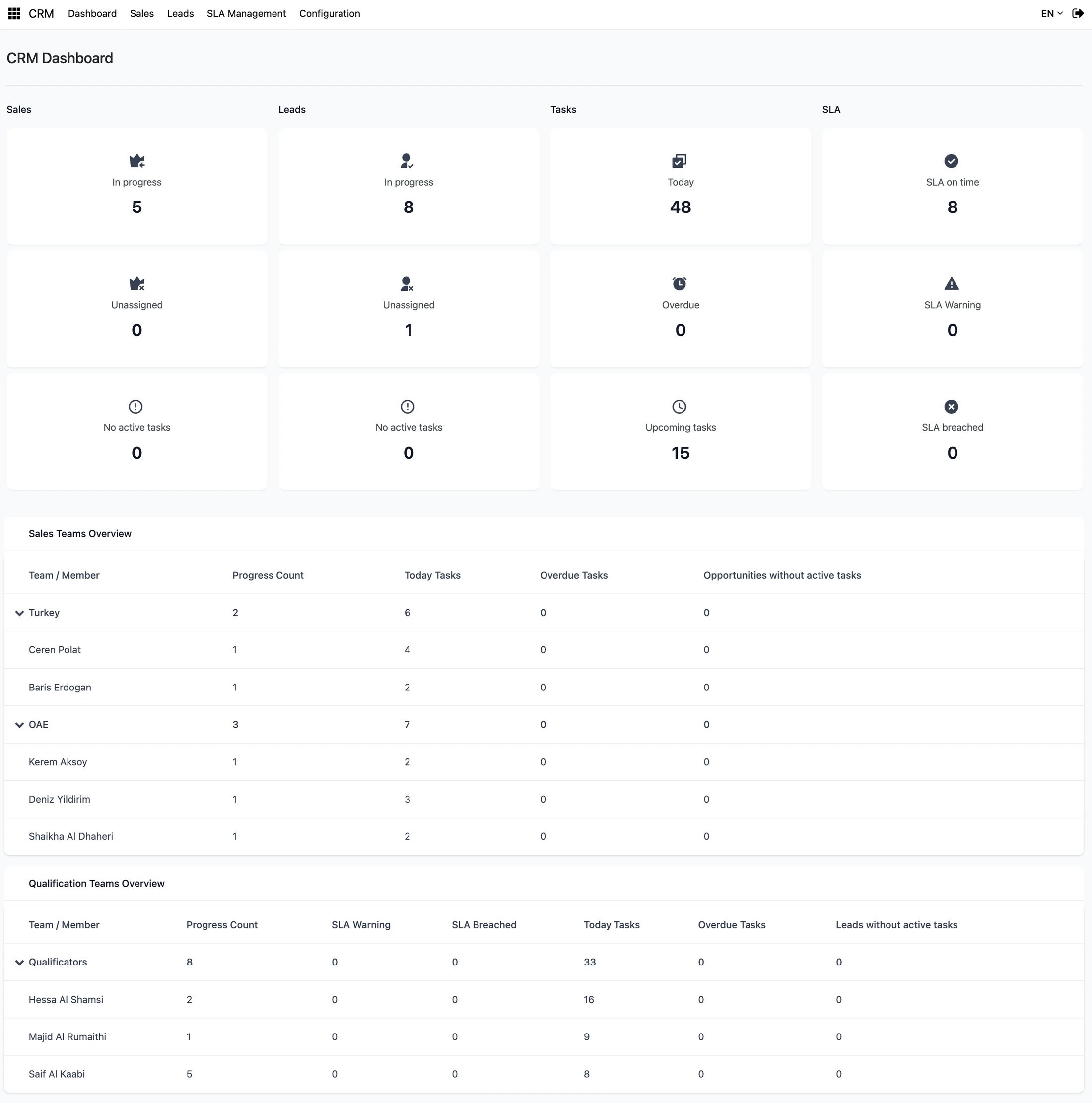1092x1103 pixels.
Task: Click the SLA Breached column header
Action: pos(484,925)
